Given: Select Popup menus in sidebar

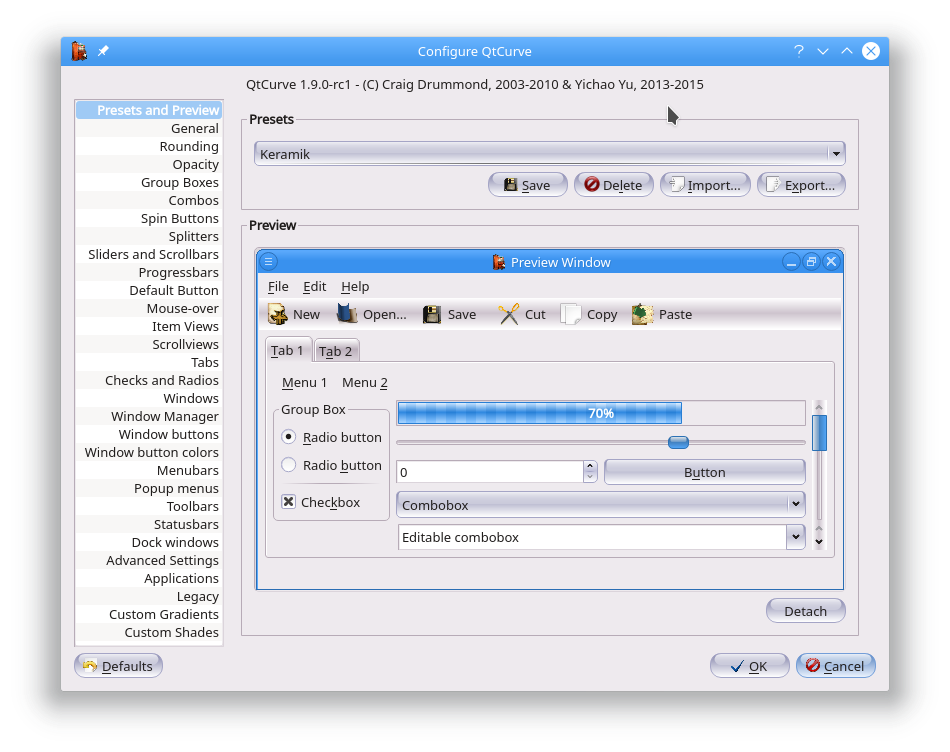Looking at the screenshot, I should [x=149, y=488].
